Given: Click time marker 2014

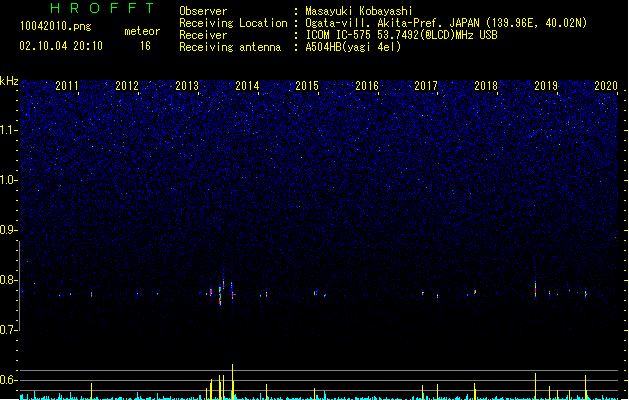Looking at the screenshot, I should (x=247, y=86).
